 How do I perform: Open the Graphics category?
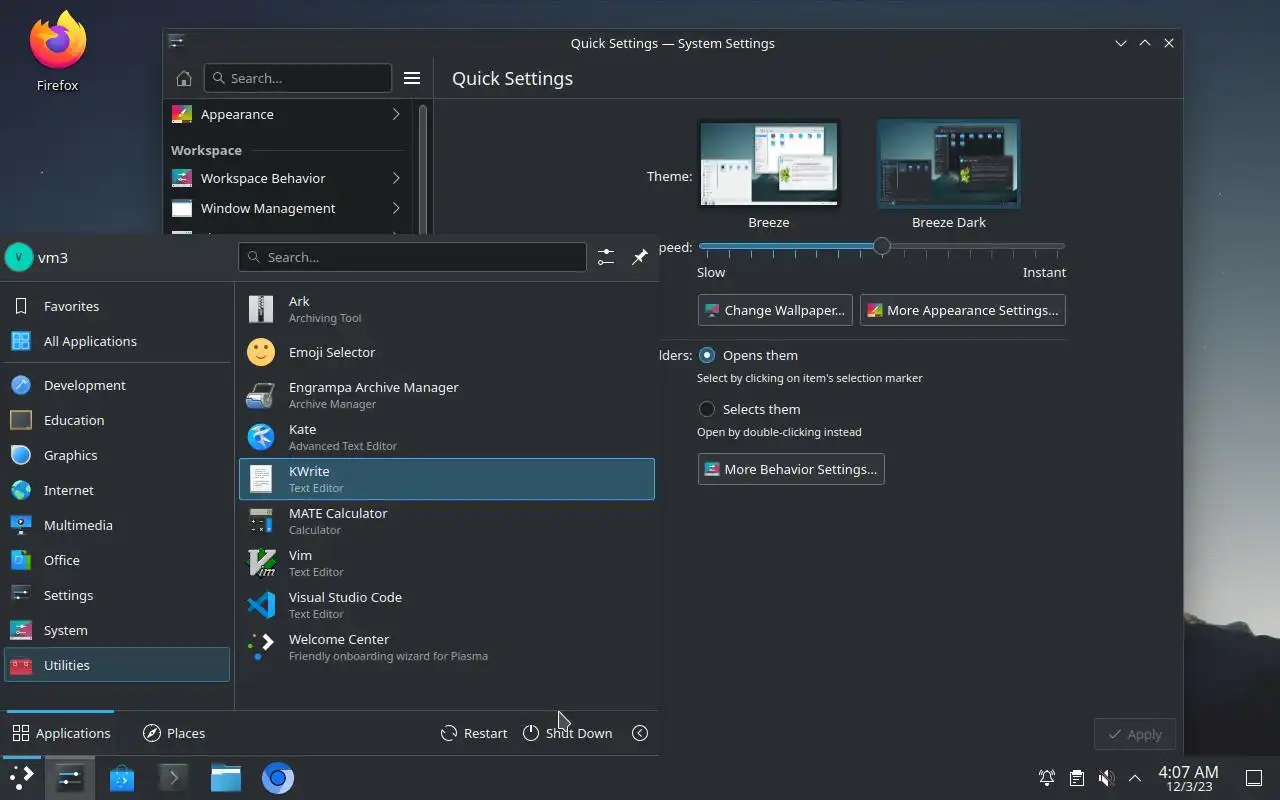pos(117,455)
